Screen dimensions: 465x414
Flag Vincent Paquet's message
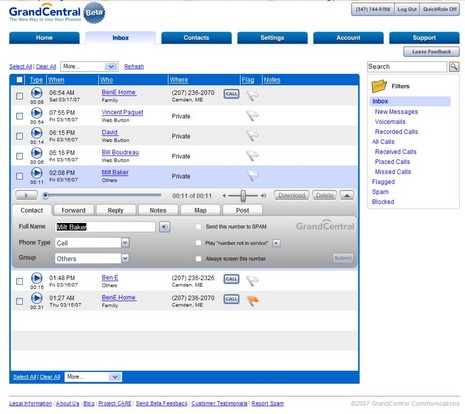point(252,116)
